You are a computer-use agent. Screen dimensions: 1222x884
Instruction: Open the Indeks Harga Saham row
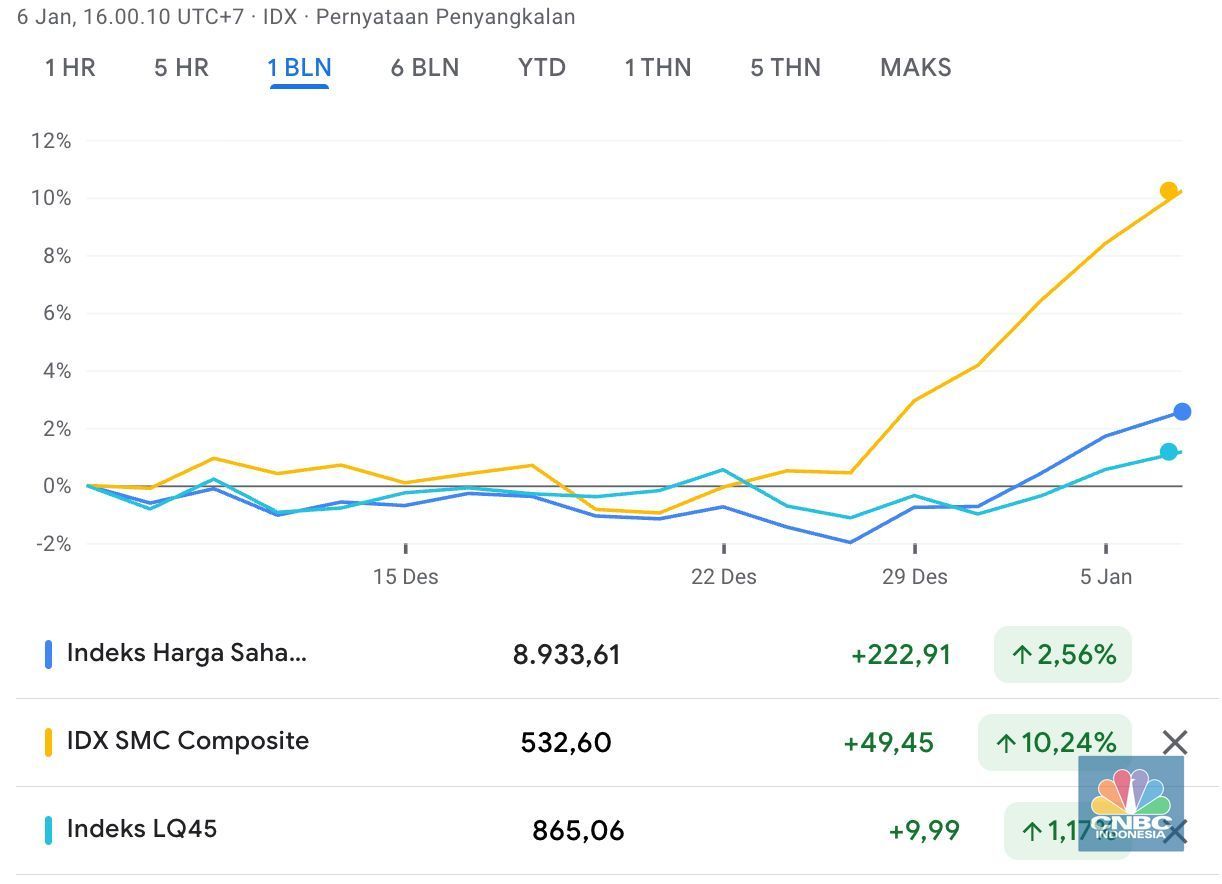187,654
